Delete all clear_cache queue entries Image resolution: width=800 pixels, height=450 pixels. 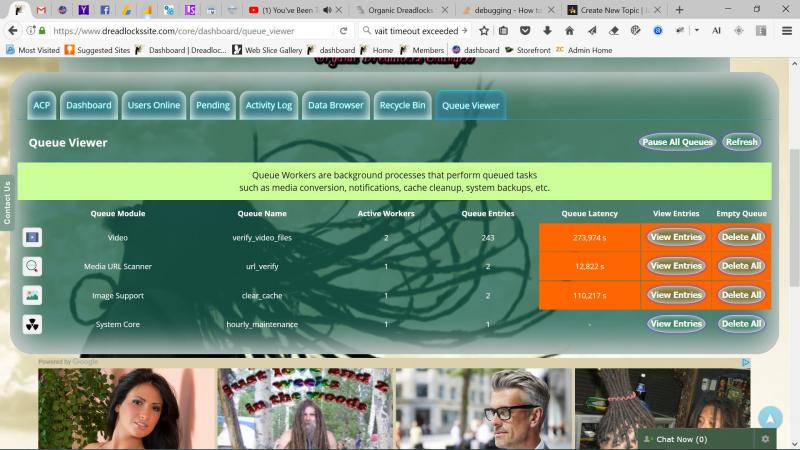coord(741,295)
